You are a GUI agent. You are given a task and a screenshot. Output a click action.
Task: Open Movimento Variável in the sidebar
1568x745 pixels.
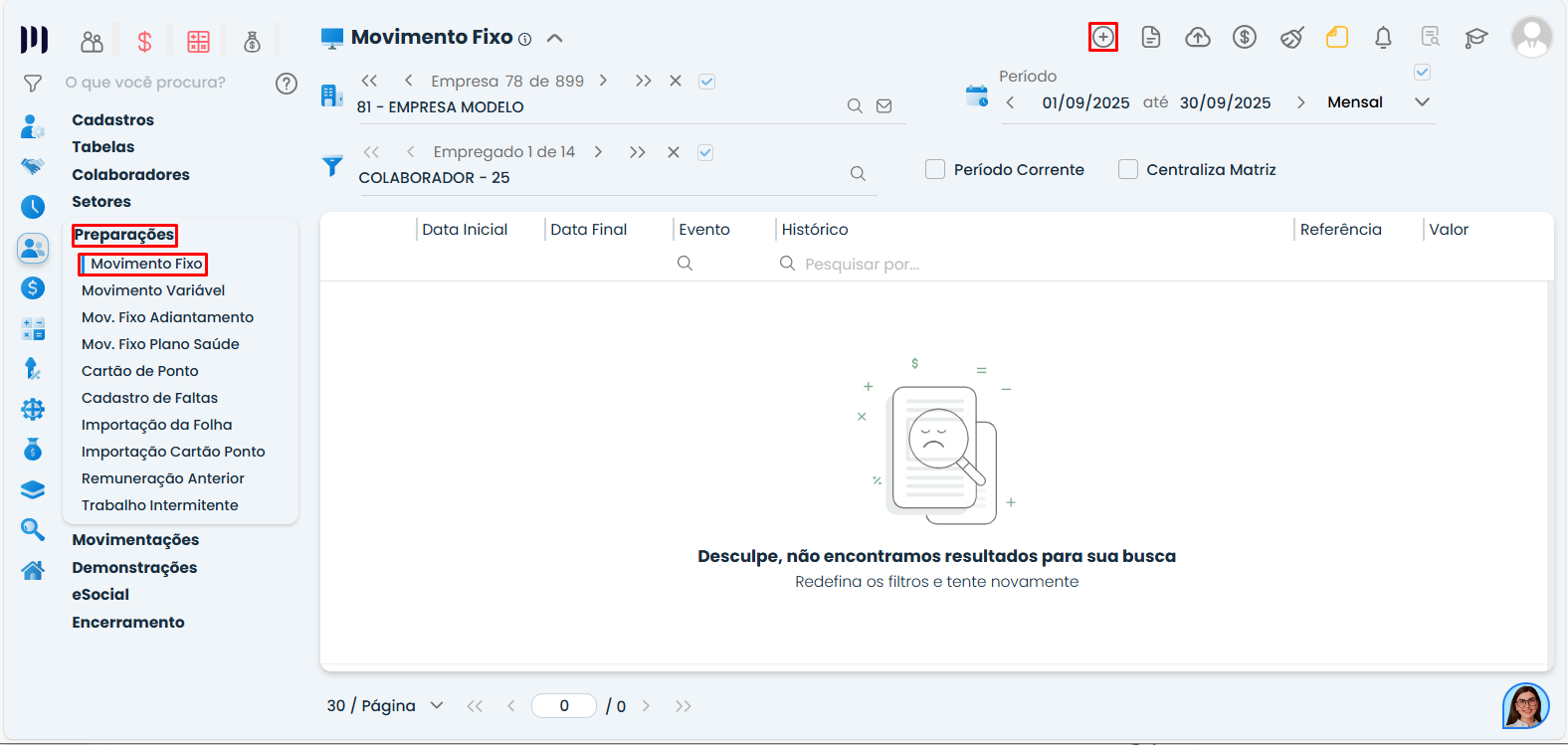[153, 290]
